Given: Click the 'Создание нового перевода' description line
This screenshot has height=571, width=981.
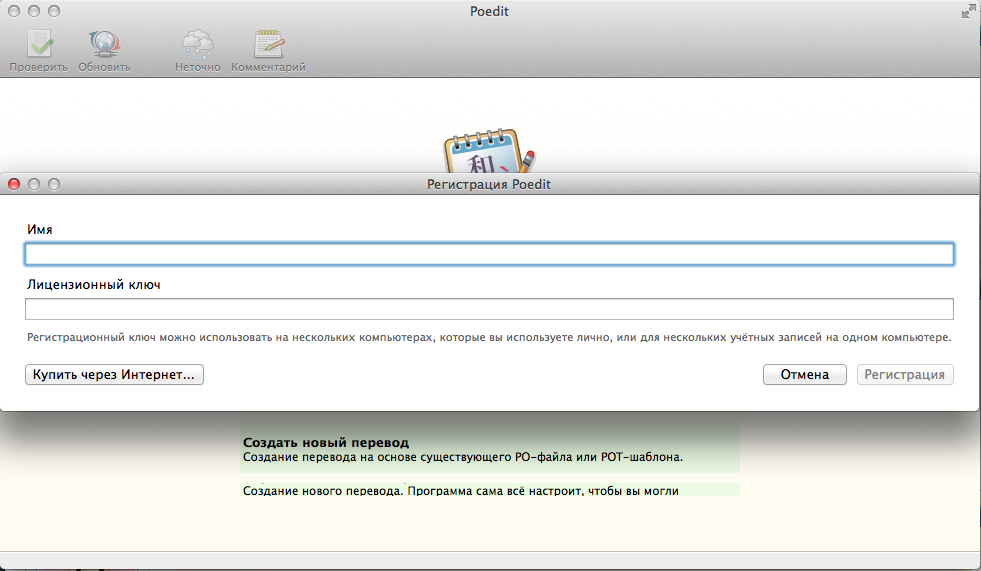Looking at the screenshot, I should 460,491.
